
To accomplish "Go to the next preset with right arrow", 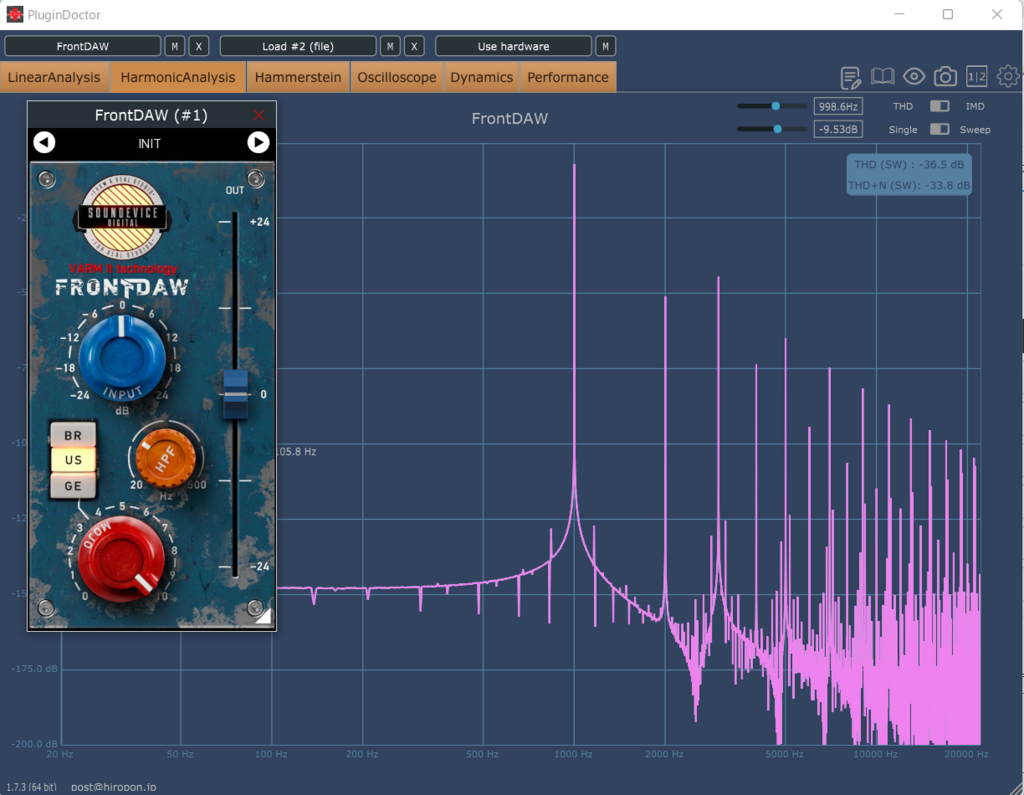I will tap(258, 142).
